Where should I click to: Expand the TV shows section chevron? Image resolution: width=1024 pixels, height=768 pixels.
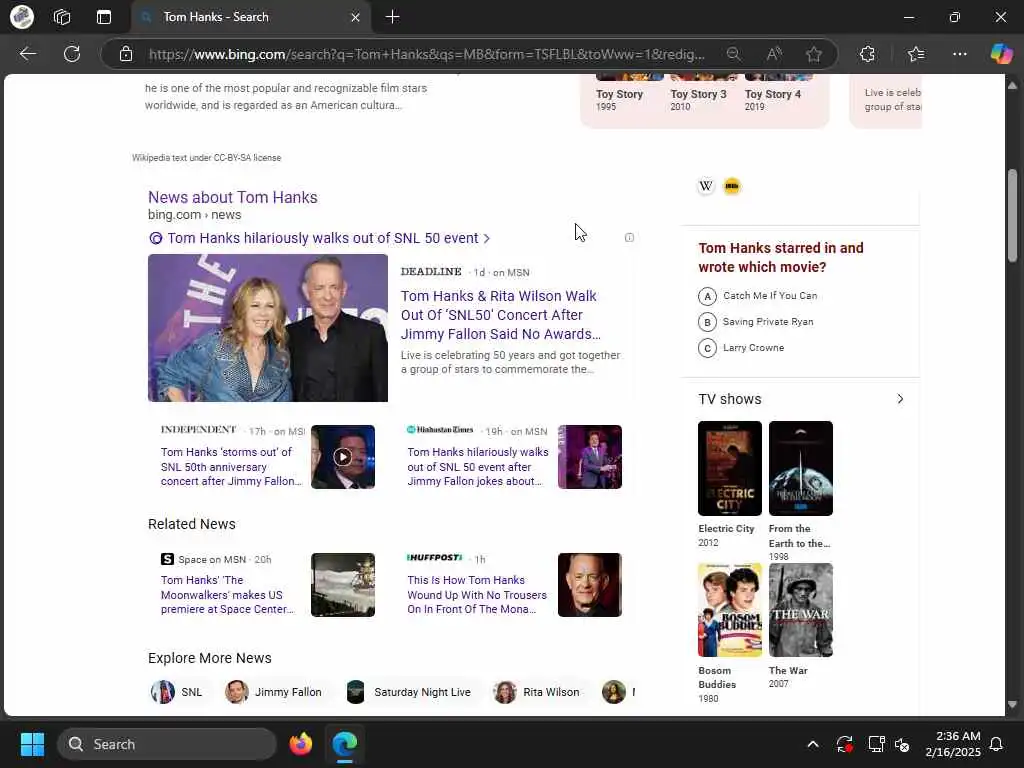(x=900, y=399)
